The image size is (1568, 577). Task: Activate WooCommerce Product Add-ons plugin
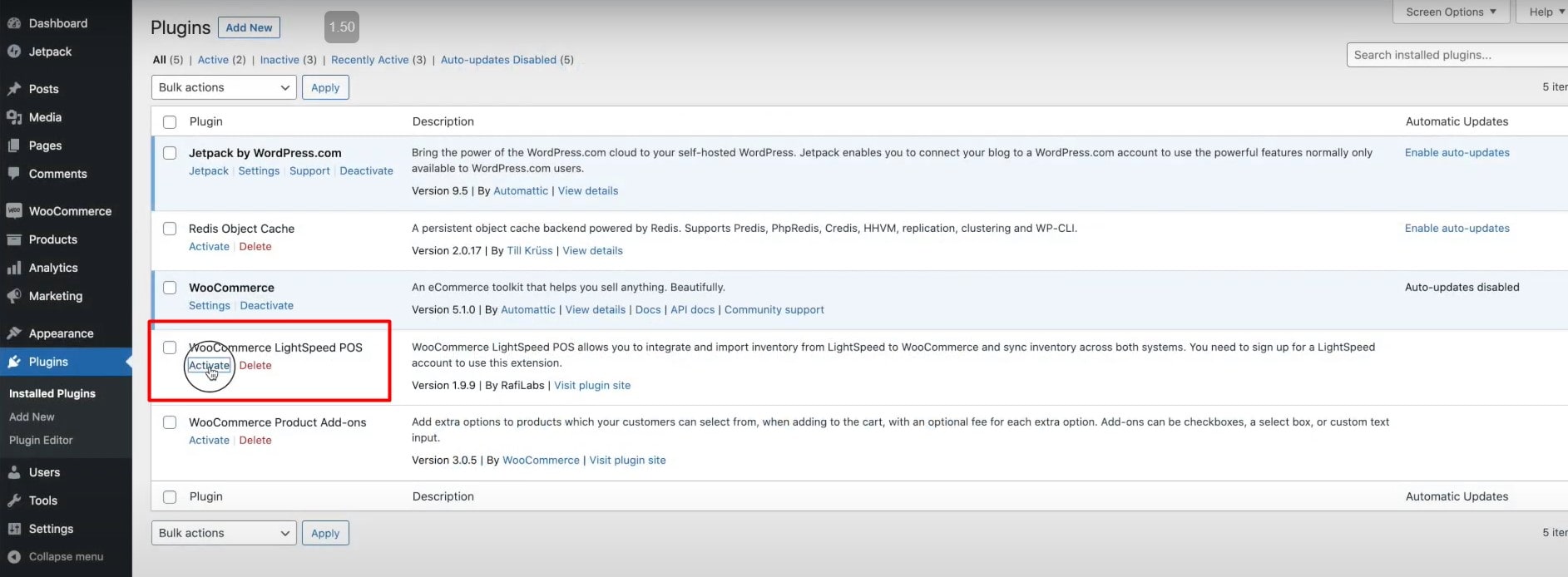click(x=209, y=441)
